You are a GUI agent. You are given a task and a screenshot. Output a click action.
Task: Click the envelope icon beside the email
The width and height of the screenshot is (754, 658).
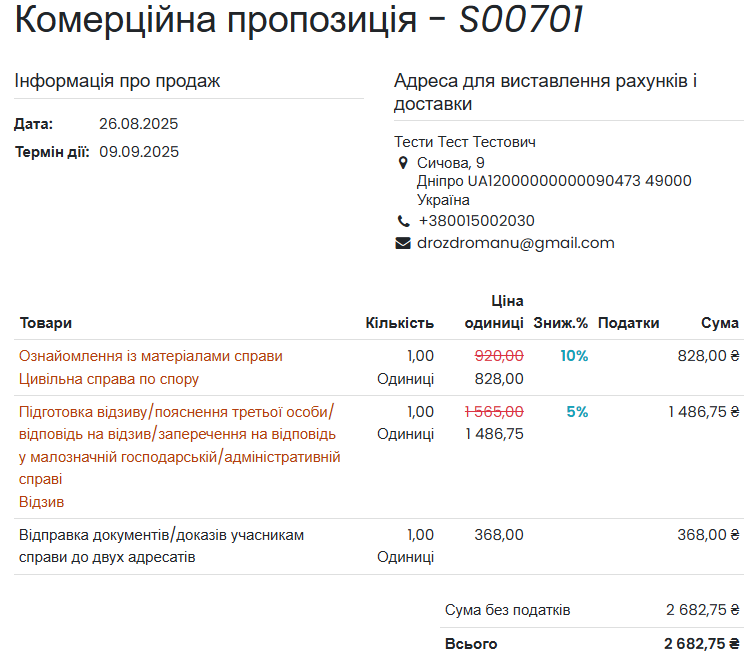point(403,243)
